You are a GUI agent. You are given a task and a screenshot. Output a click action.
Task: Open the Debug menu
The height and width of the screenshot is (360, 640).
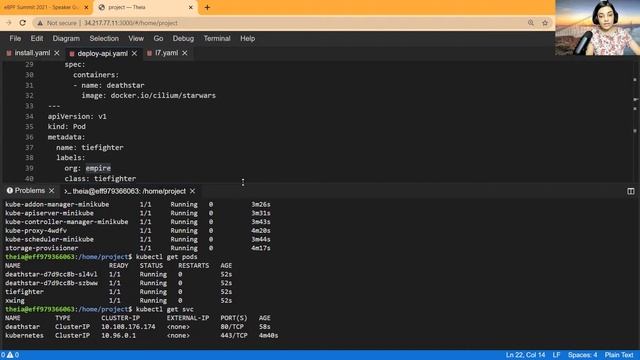click(183, 38)
